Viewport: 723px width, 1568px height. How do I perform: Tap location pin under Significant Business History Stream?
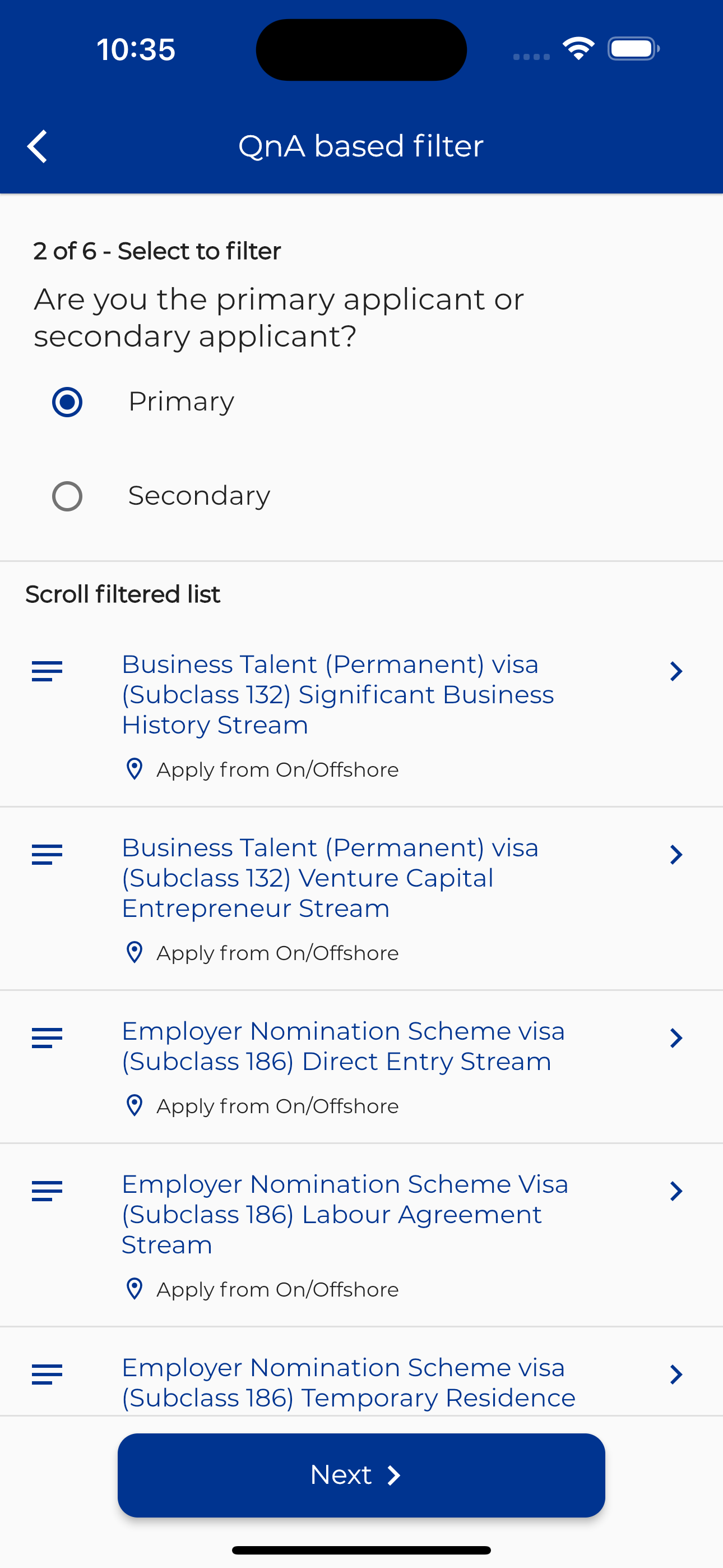point(134,769)
